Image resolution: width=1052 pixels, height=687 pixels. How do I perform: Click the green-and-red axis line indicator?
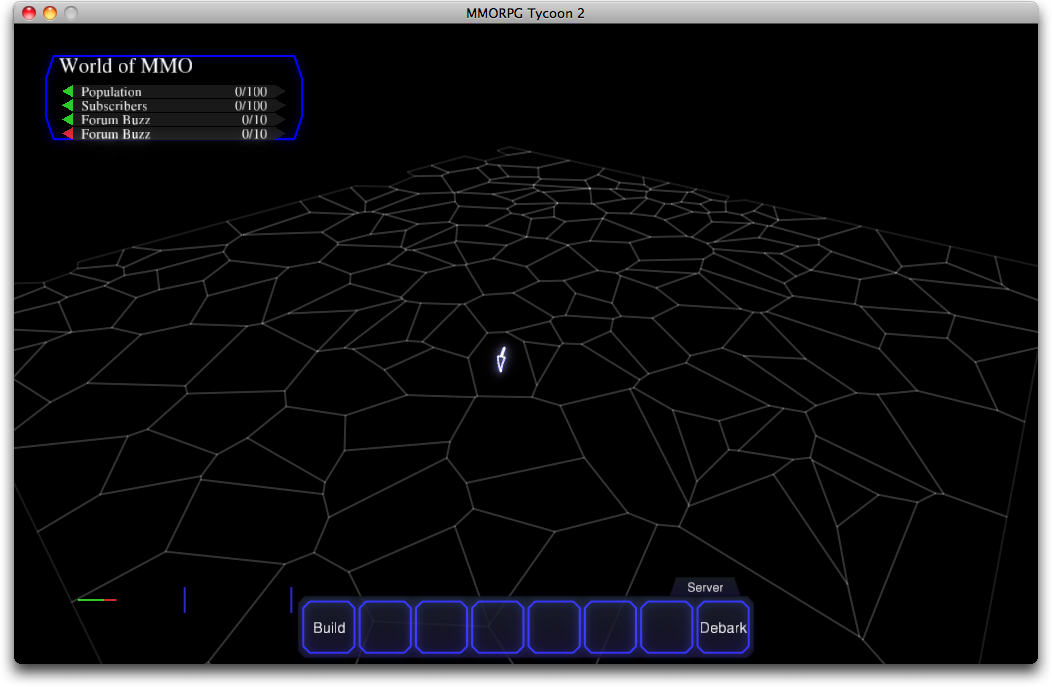(x=97, y=600)
